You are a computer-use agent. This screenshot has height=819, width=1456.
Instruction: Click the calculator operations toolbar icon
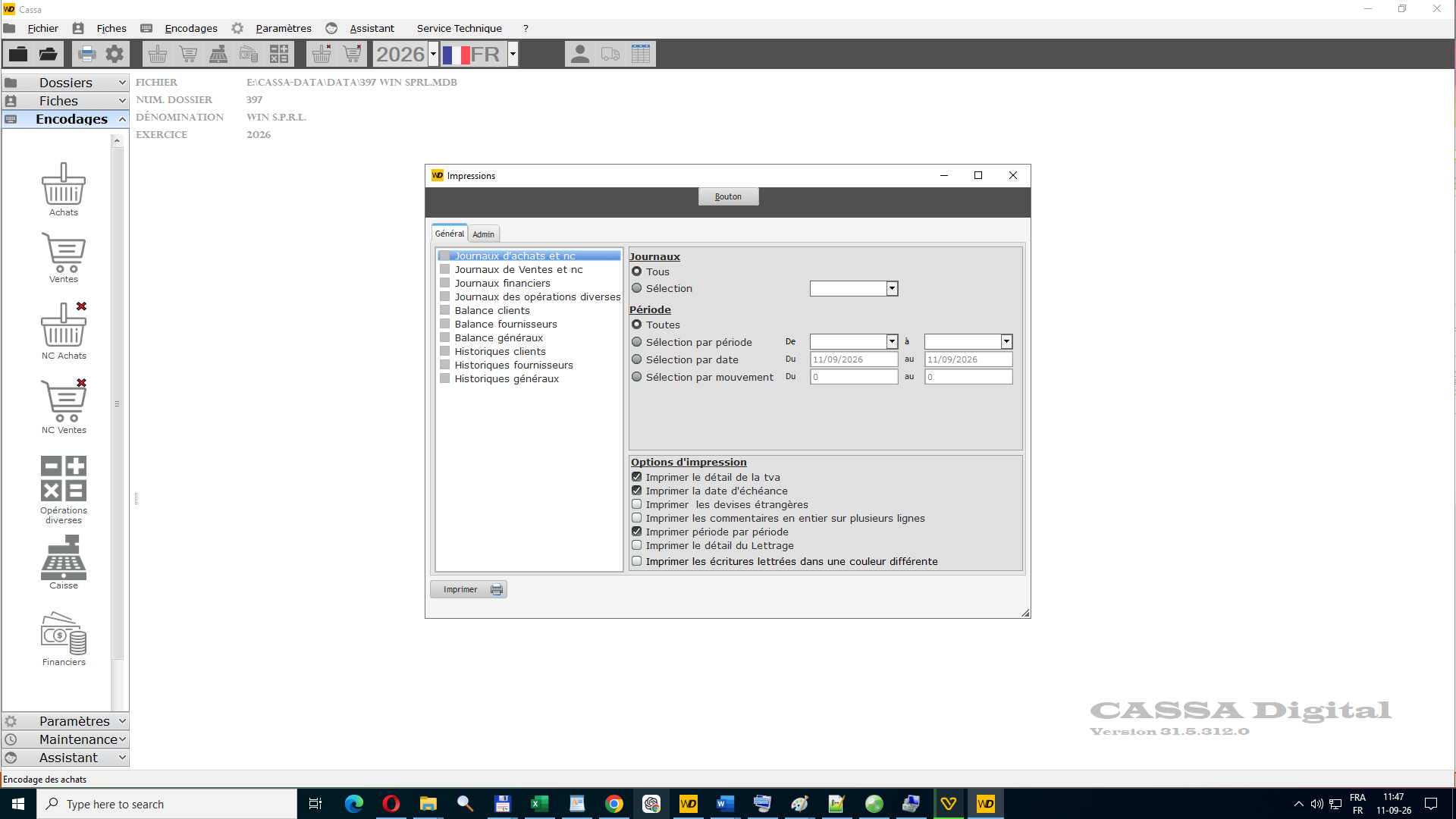(x=279, y=54)
